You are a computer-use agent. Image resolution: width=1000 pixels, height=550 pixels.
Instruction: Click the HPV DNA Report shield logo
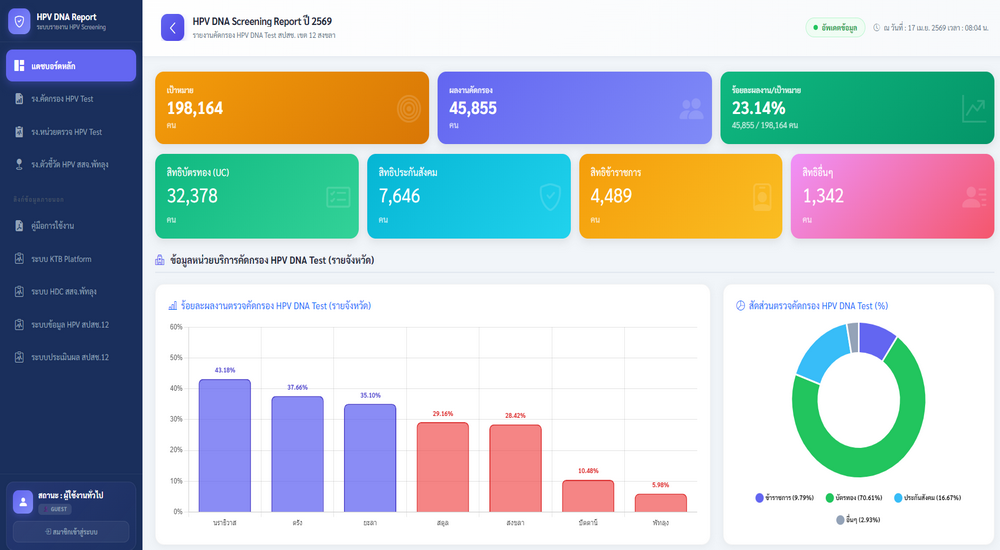pos(19,21)
